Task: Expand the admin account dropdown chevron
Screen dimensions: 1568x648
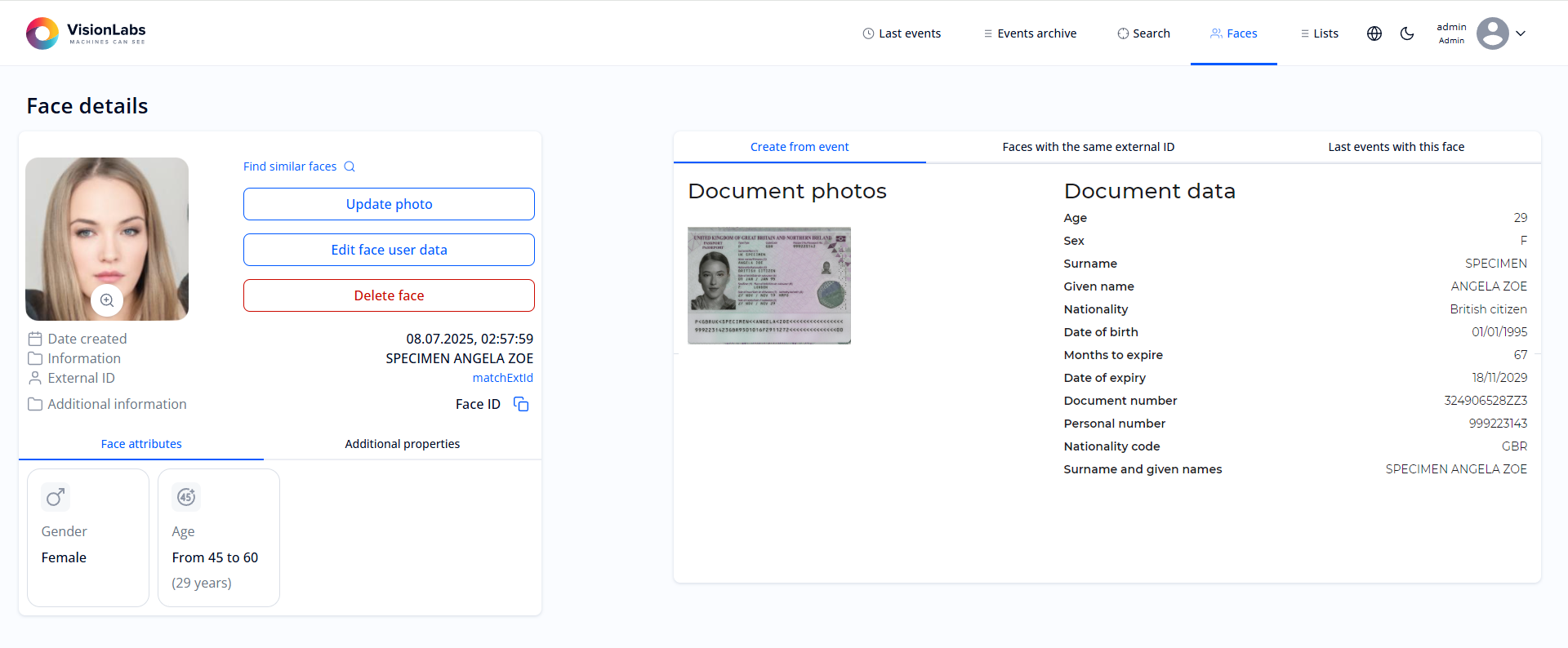Action: (1521, 33)
